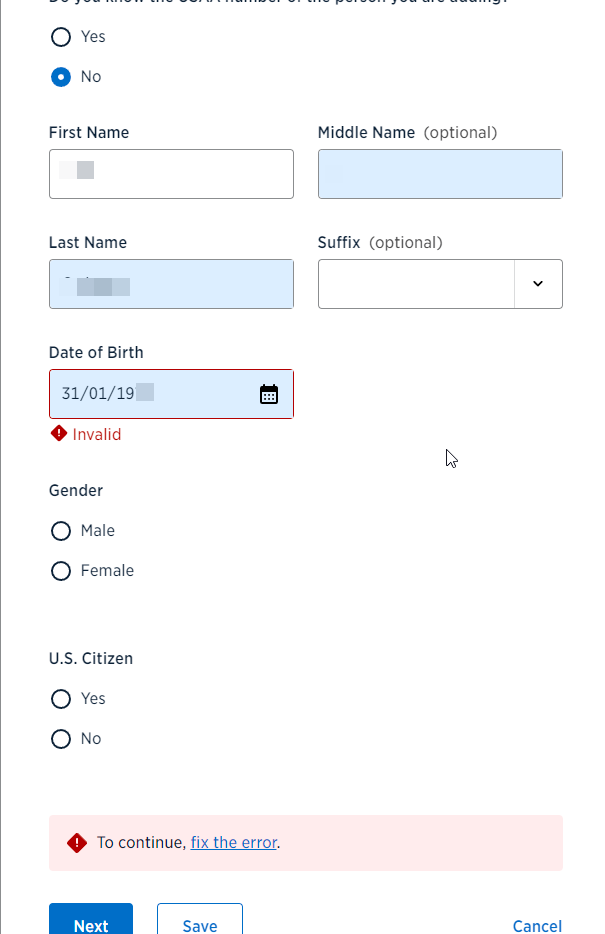
Task: Choose Male for Gender
Action: (x=61, y=531)
